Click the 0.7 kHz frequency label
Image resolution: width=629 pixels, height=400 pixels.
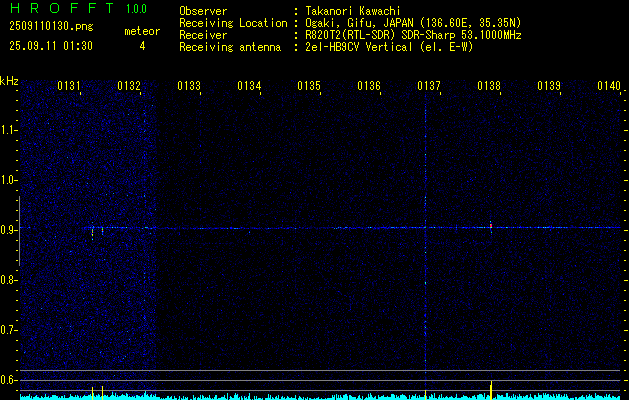pyautogui.click(x=8, y=330)
